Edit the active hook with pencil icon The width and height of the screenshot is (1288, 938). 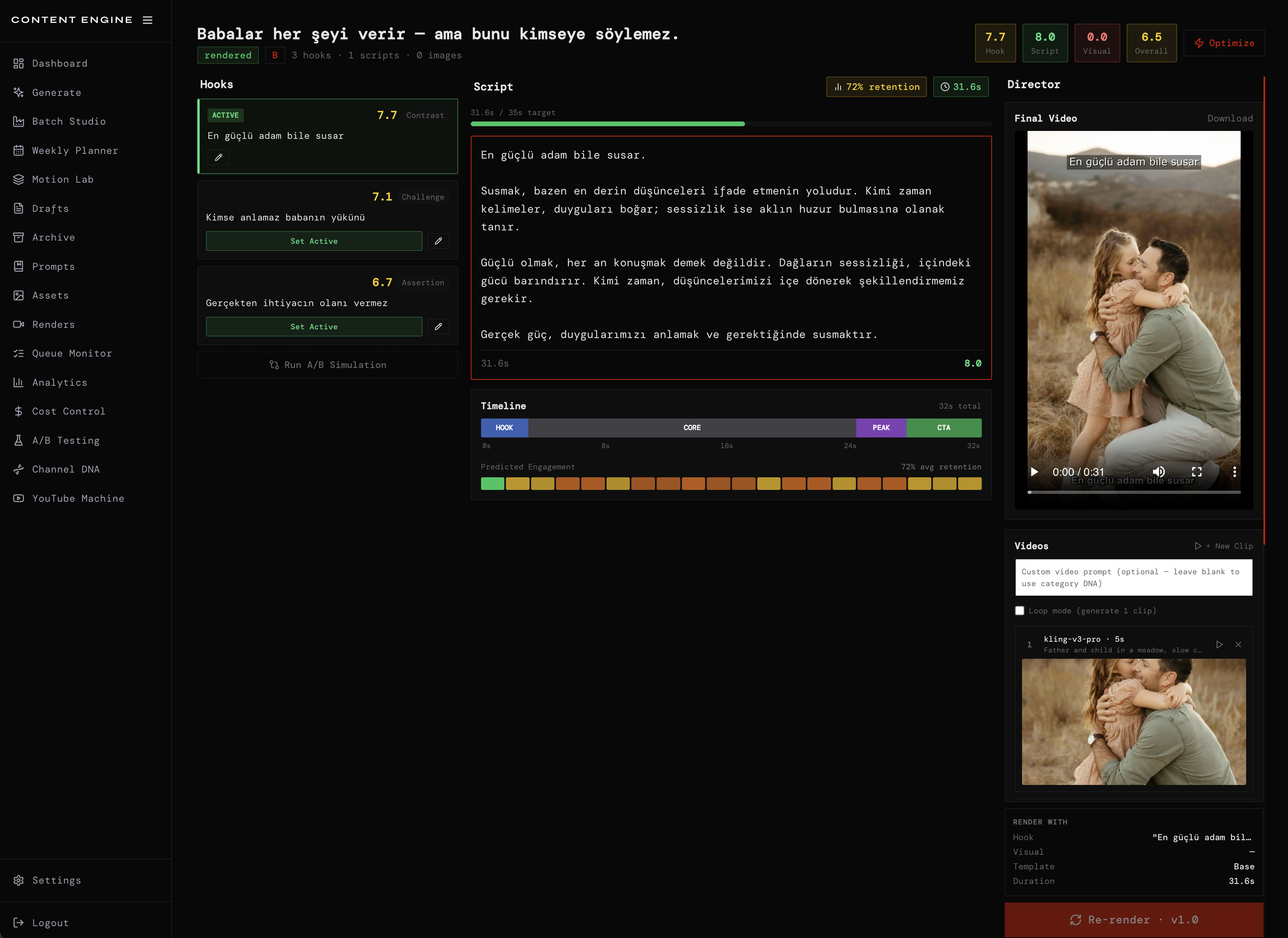point(219,157)
